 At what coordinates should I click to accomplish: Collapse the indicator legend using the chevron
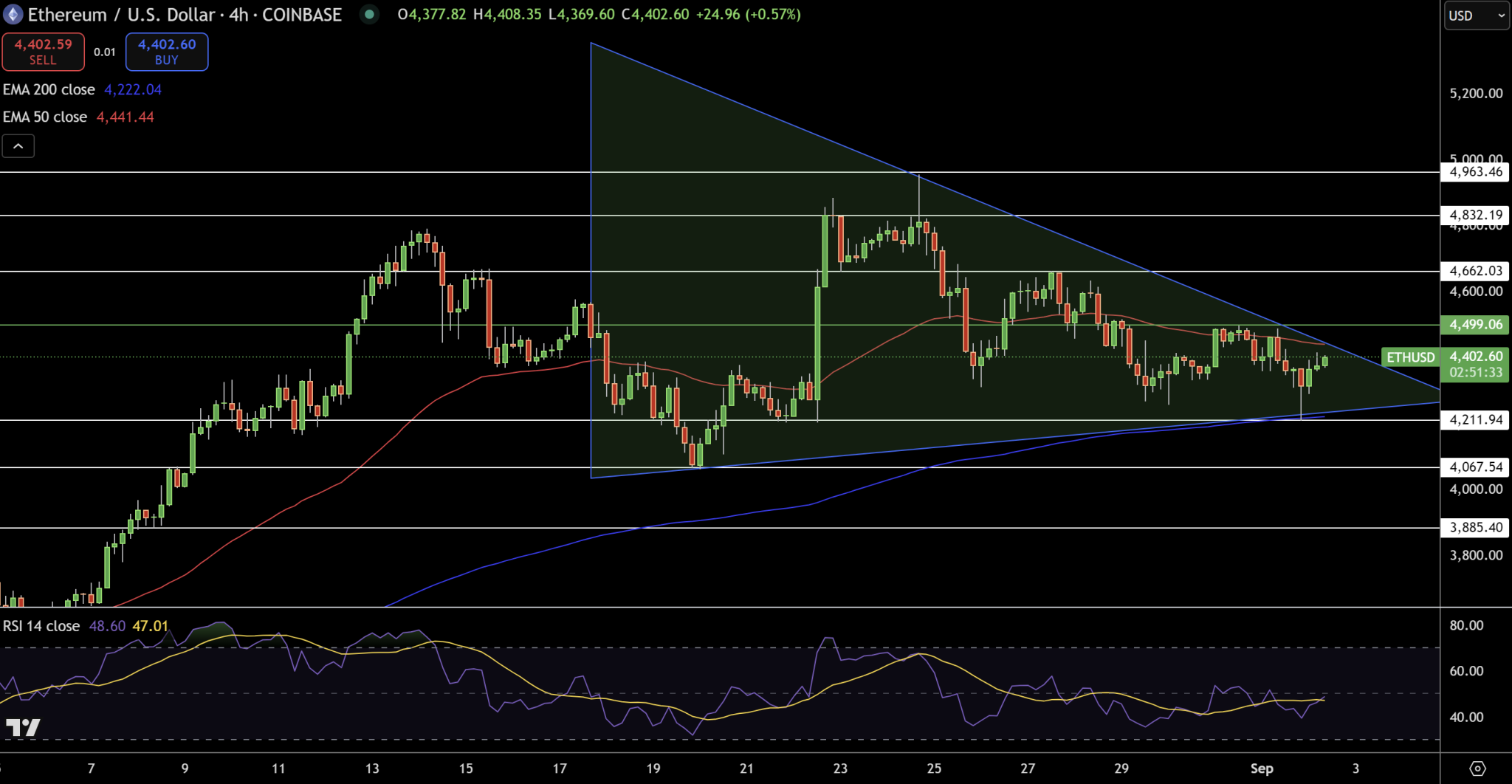pos(18,145)
